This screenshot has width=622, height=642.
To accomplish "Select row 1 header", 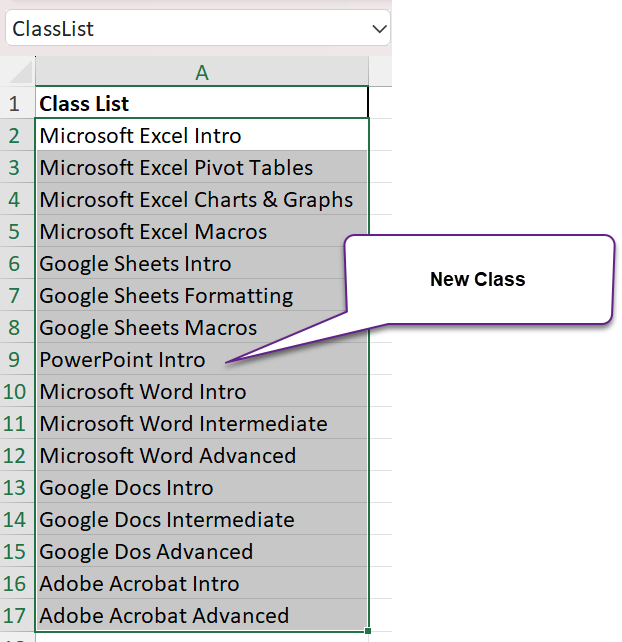I will coord(17,103).
